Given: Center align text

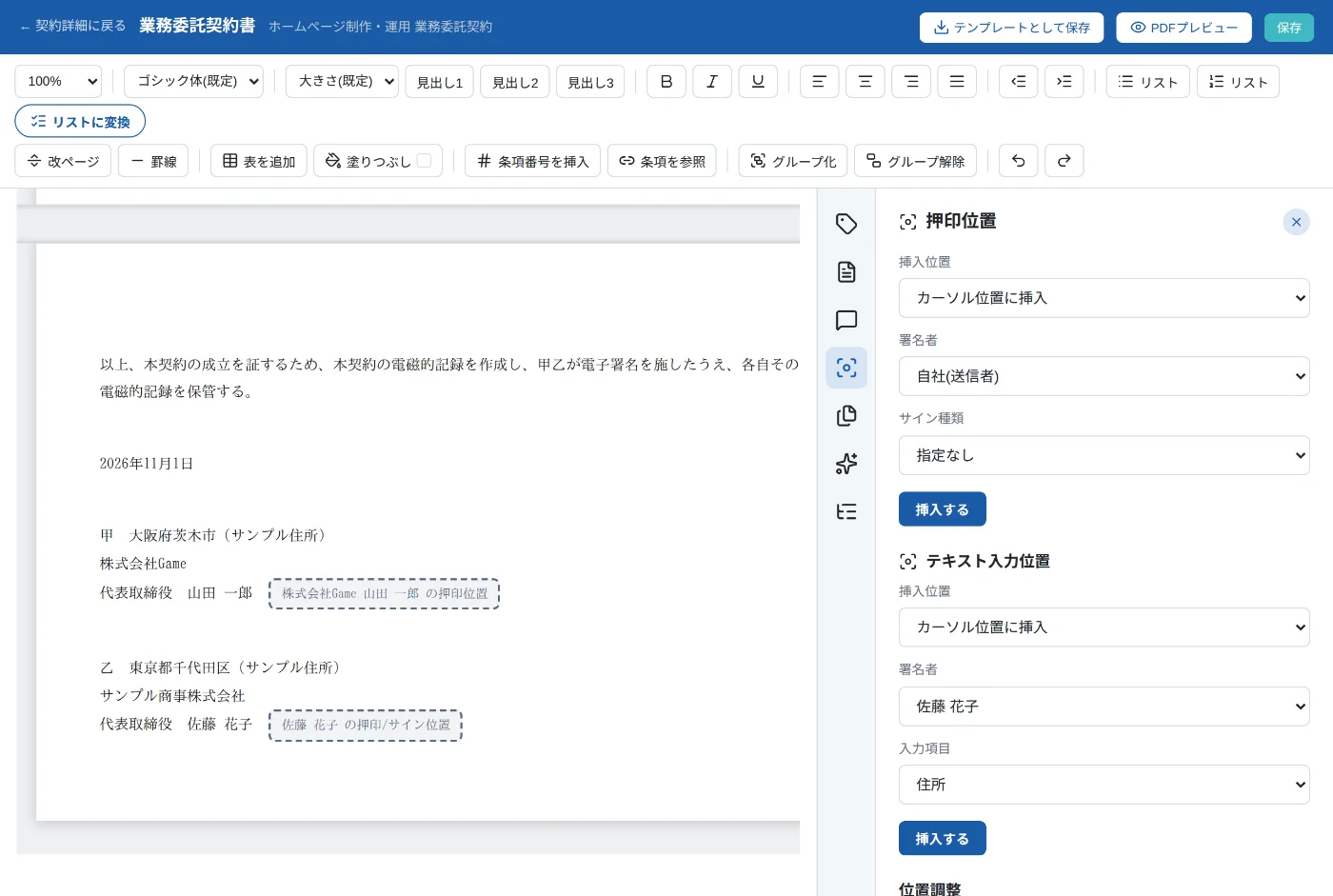Looking at the screenshot, I should [x=865, y=82].
